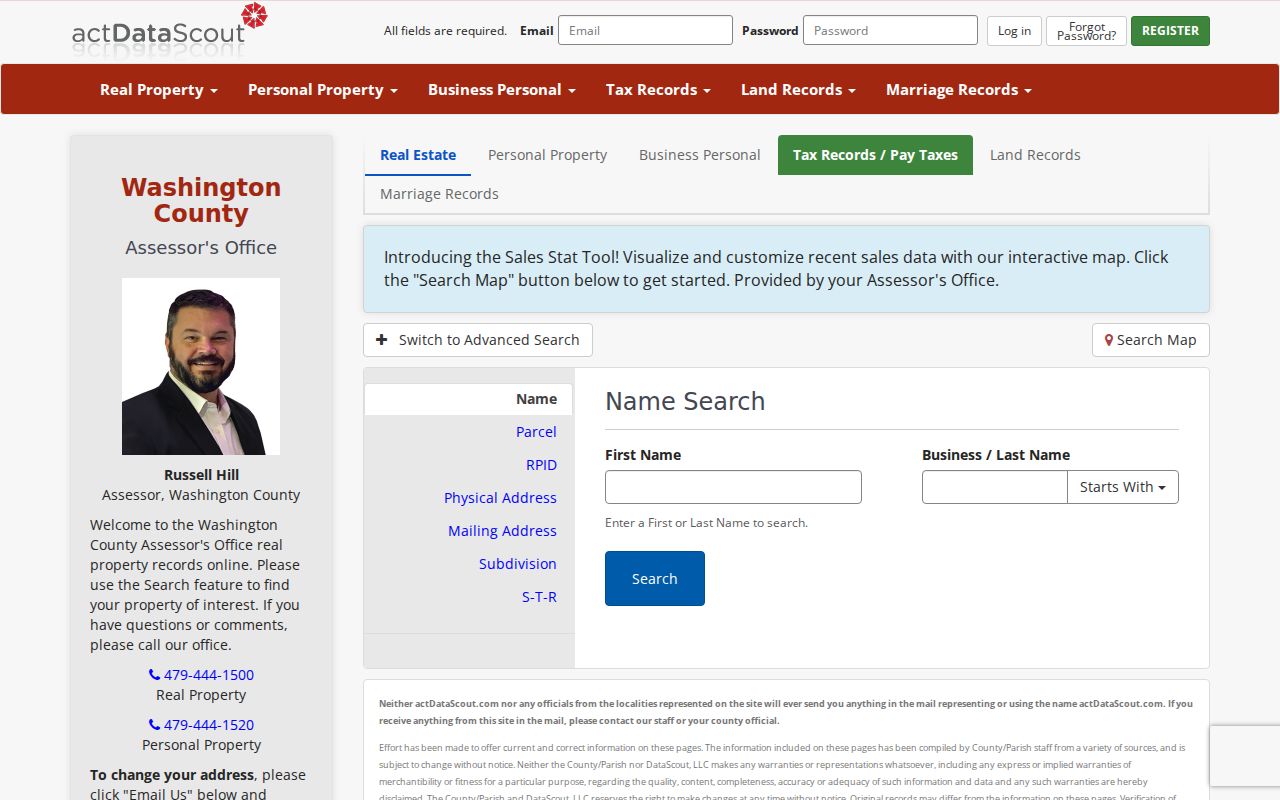The height and width of the screenshot is (800, 1280).
Task: Focus the Password login field
Action: tap(890, 30)
